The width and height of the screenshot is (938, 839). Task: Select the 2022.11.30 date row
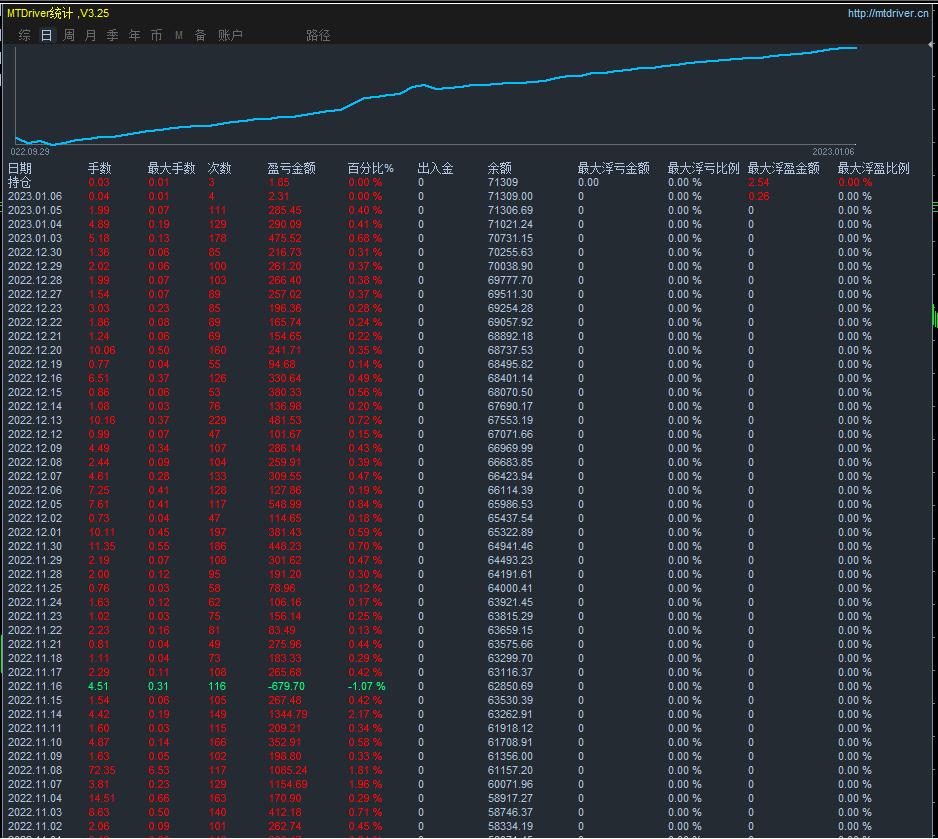coord(35,547)
